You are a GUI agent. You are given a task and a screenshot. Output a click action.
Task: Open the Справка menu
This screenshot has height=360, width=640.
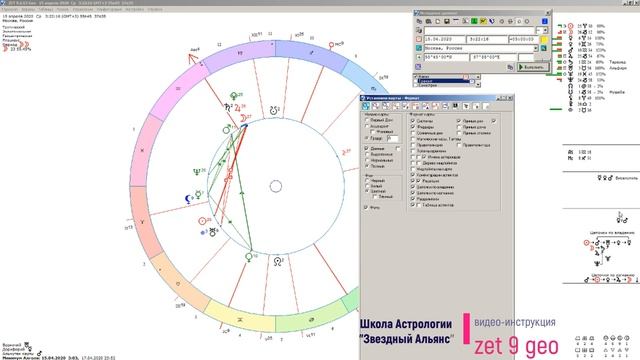[155, 9]
